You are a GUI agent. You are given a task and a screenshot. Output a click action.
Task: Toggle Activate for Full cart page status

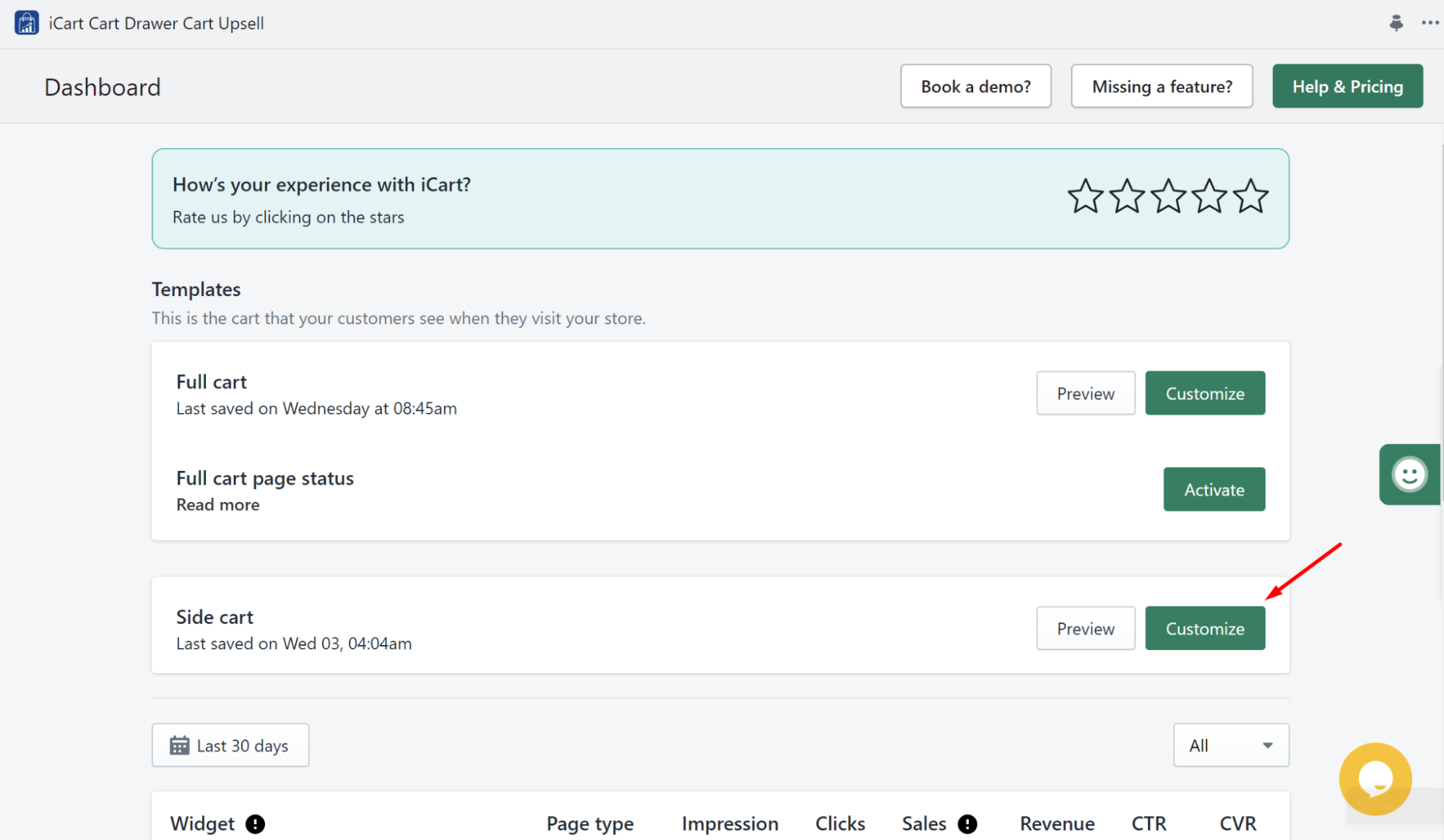[x=1213, y=489]
